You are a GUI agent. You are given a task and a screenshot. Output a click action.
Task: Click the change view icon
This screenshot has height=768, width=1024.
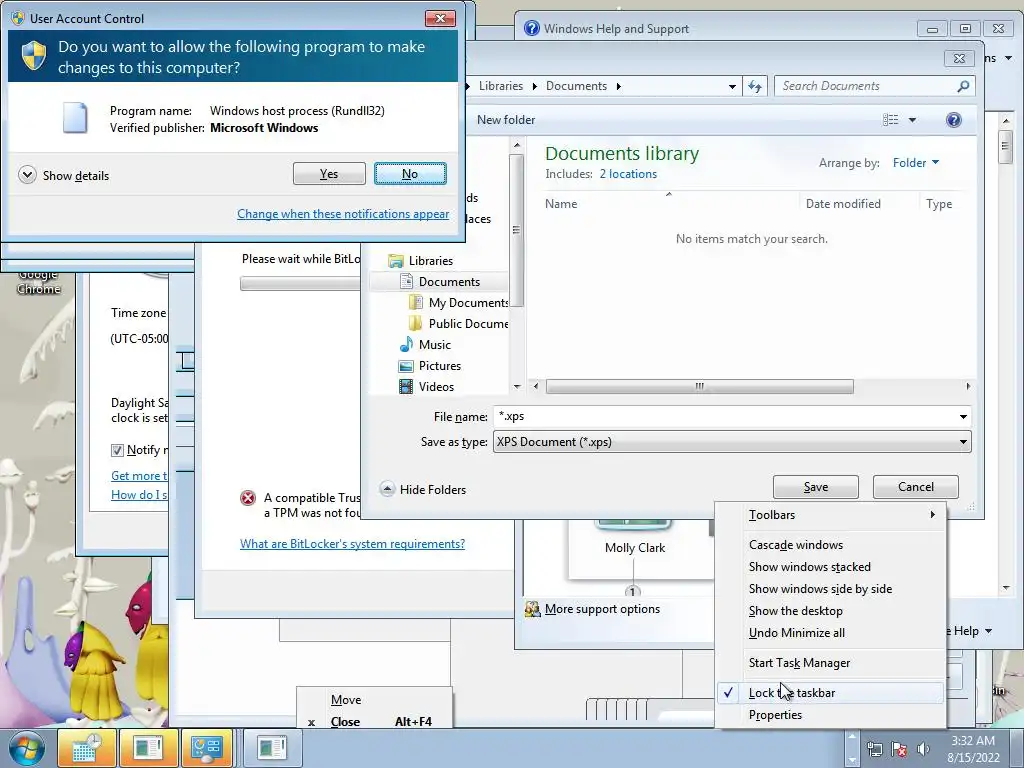(x=890, y=120)
